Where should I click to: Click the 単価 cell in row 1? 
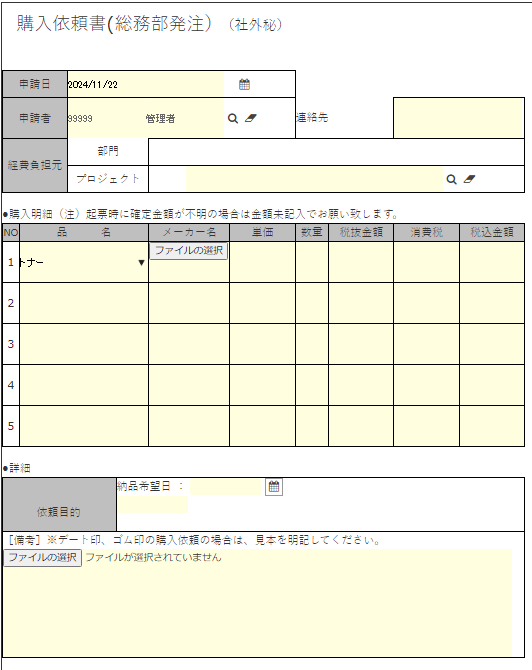(x=262, y=262)
